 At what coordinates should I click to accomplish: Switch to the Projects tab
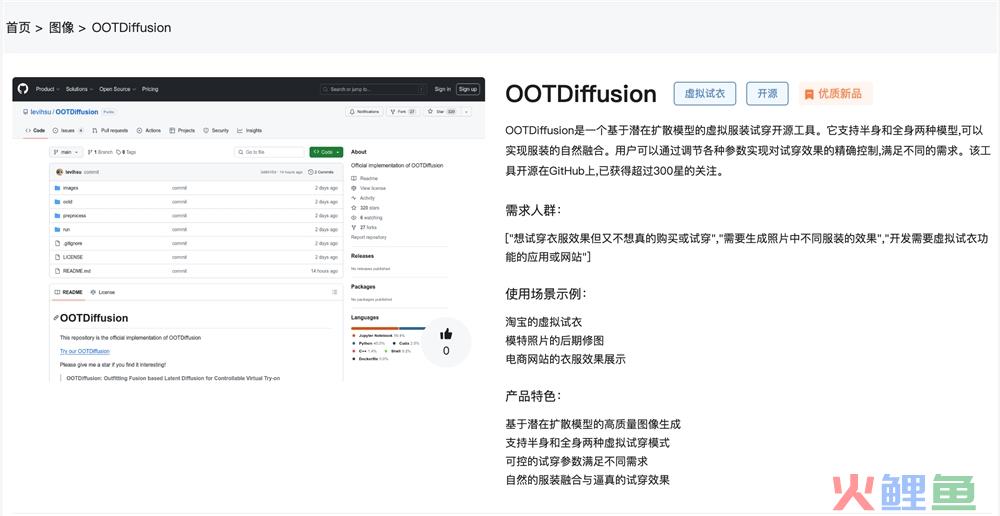click(182, 131)
